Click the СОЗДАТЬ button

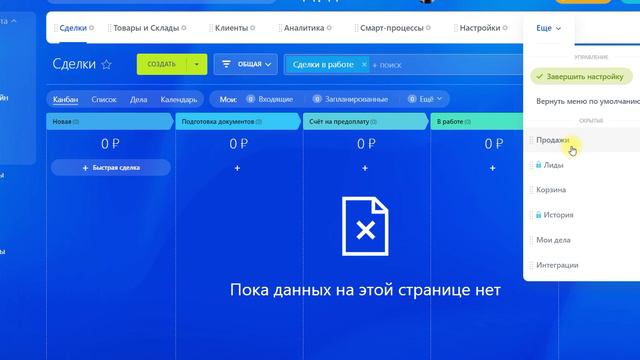[x=162, y=64]
